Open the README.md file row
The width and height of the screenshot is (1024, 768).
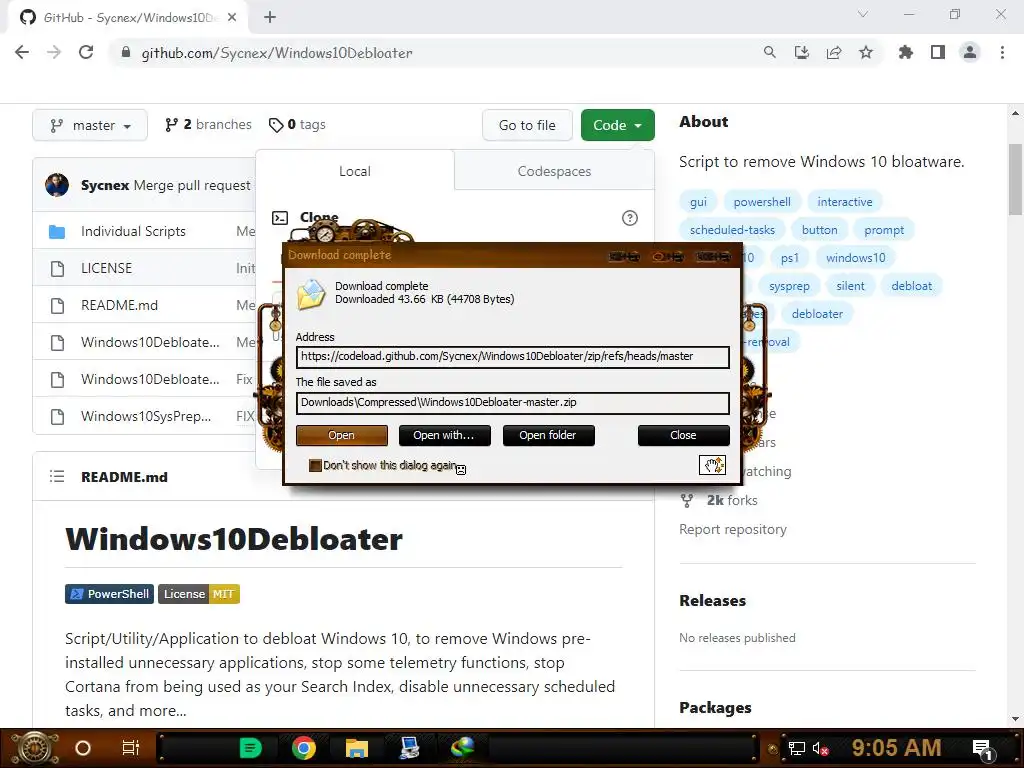click(120, 305)
